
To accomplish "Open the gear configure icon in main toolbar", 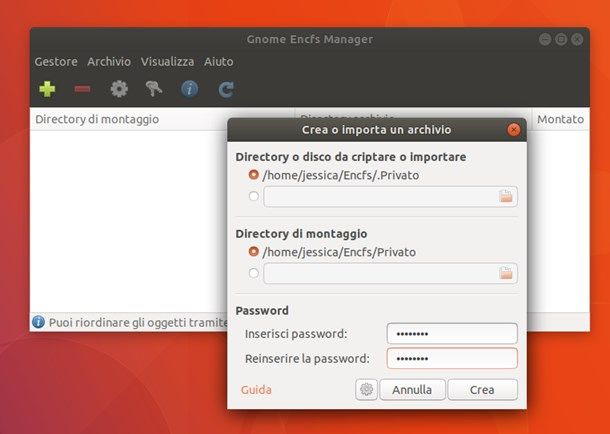I will click(x=119, y=89).
